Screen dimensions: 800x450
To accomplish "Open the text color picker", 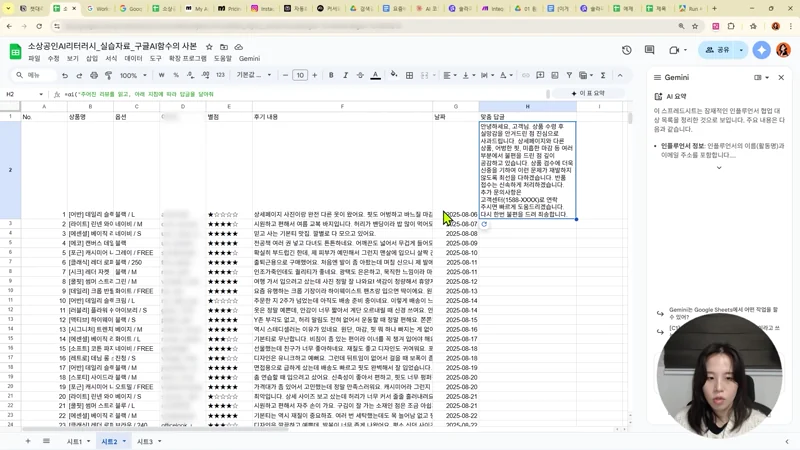I will (376, 76).
